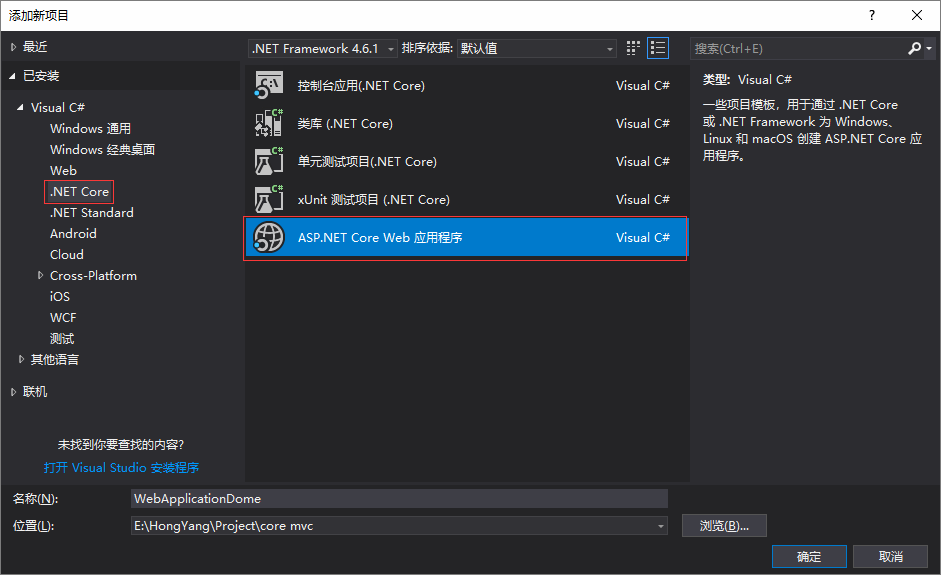The width and height of the screenshot is (941, 575).
Task: Click the search magnifier icon
Action: pyautogui.click(x=914, y=48)
